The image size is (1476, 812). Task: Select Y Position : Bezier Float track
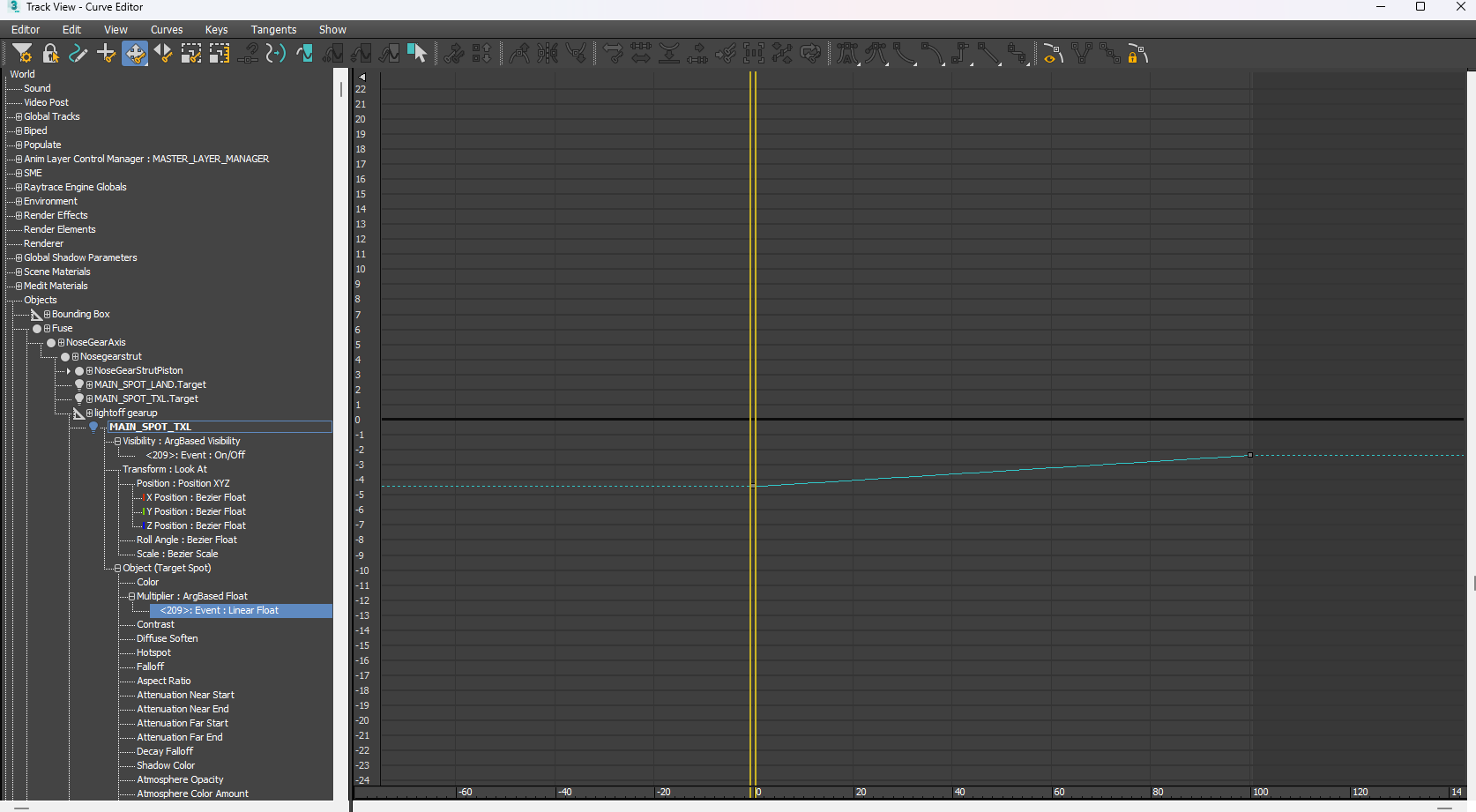[x=196, y=511]
